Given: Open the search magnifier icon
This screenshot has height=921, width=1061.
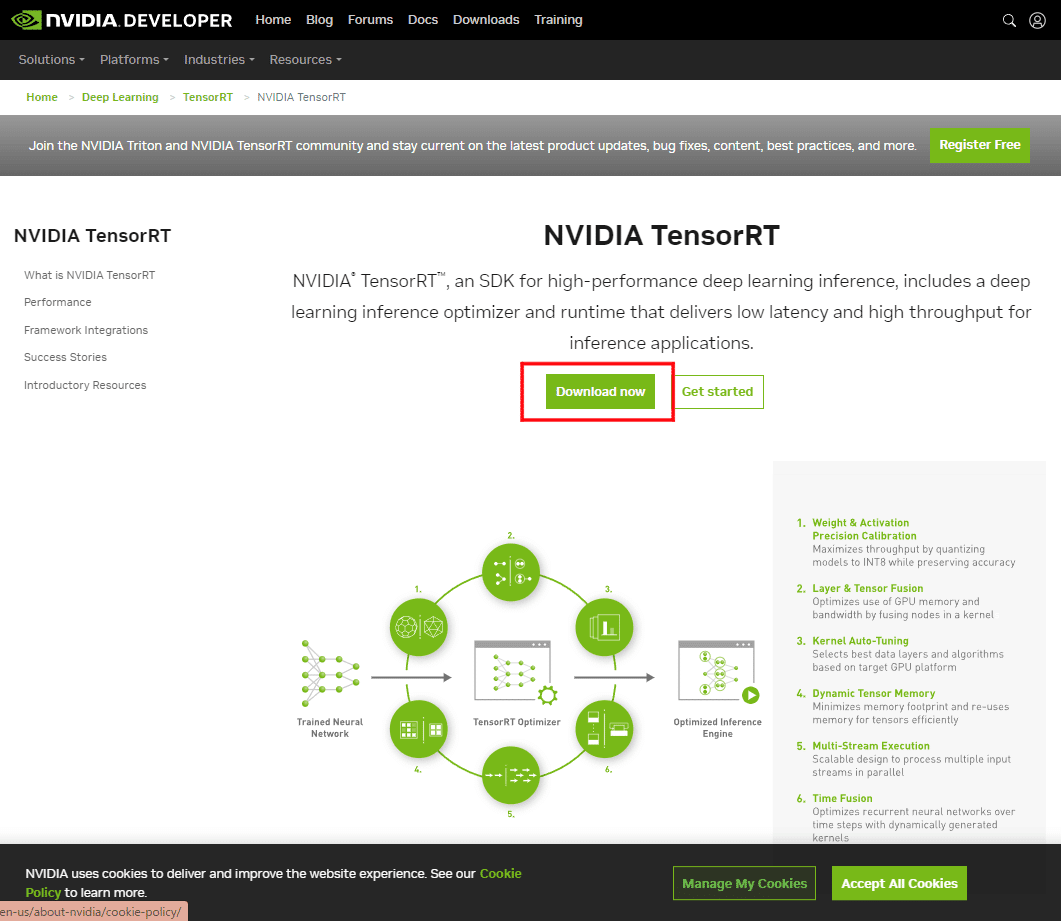Looking at the screenshot, I should (x=1009, y=20).
